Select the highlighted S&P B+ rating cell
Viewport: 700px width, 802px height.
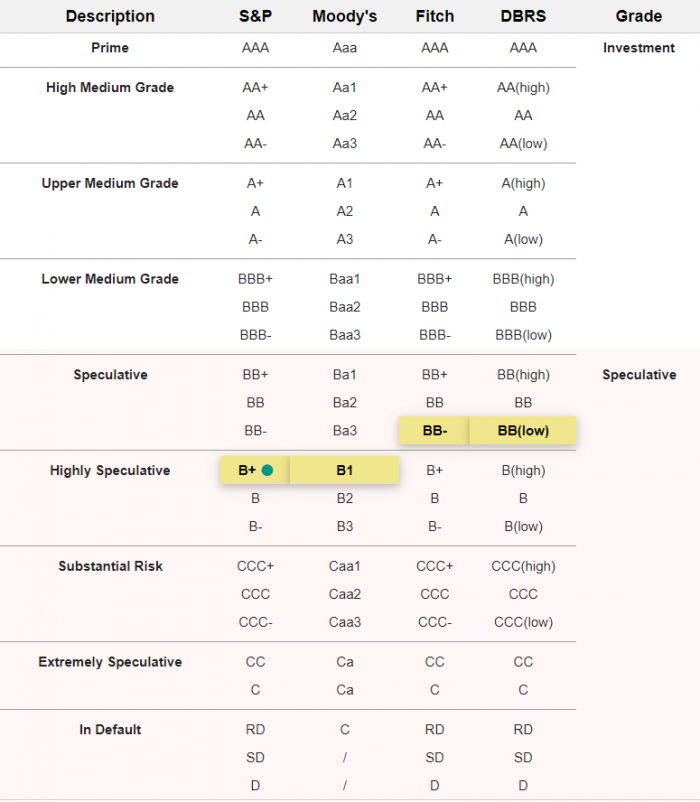(x=255, y=470)
